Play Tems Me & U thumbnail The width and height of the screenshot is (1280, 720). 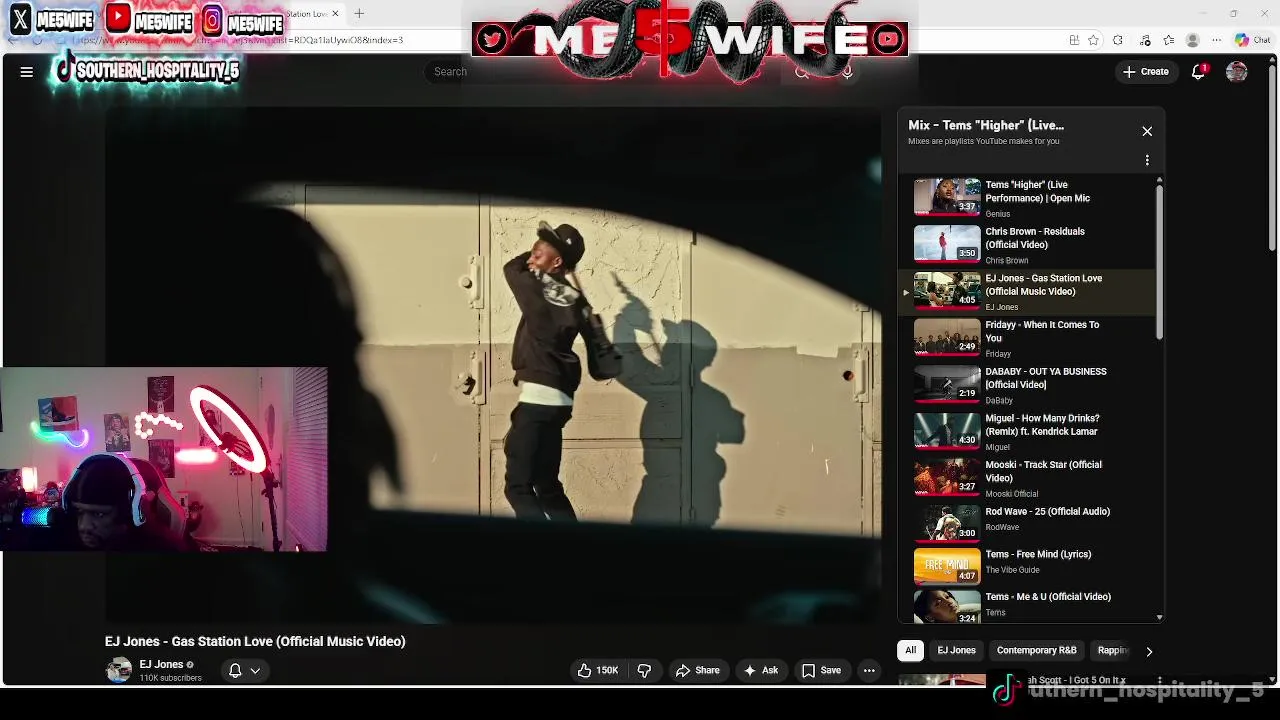tap(947, 607)
